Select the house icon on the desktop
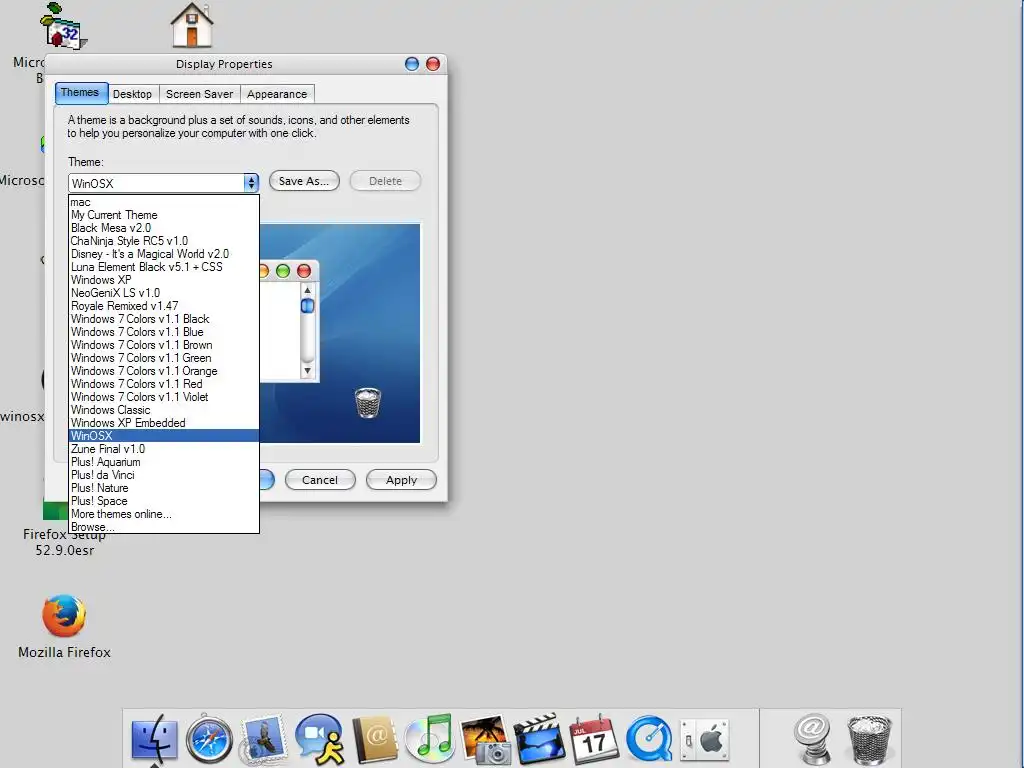This screenshot has height=768, width=1024. [x=192, y=25]
